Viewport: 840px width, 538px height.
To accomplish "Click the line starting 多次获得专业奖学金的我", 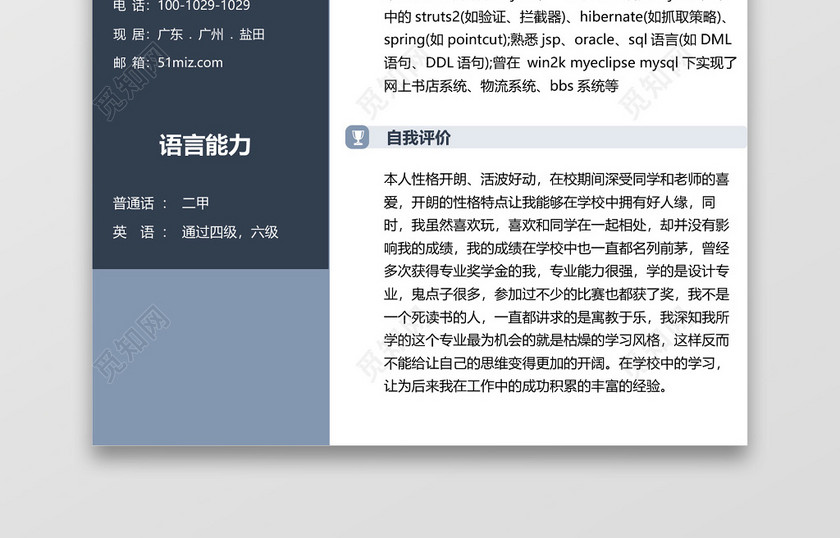I will [557, 271].
